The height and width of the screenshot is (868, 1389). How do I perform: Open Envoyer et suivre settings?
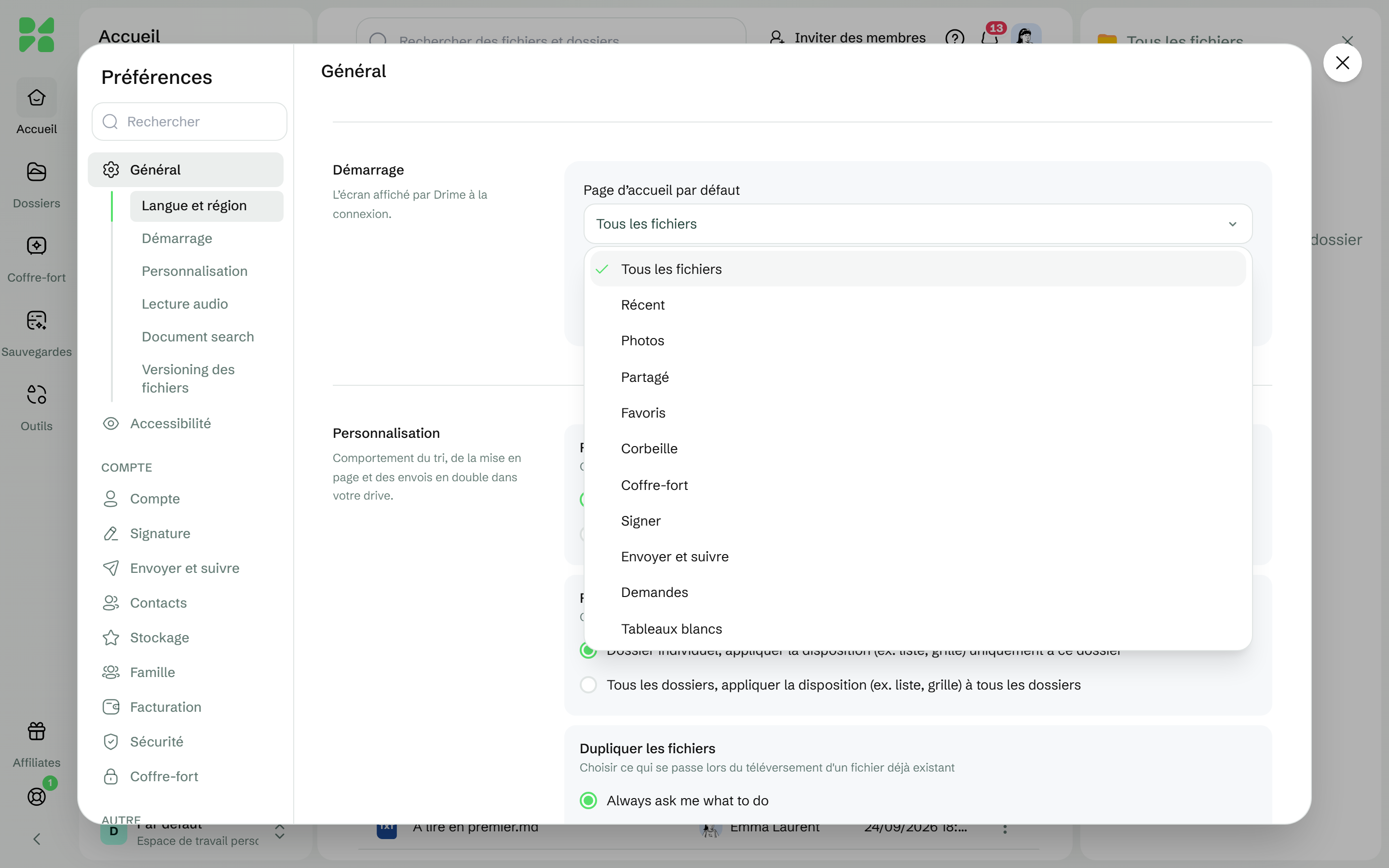185,569
